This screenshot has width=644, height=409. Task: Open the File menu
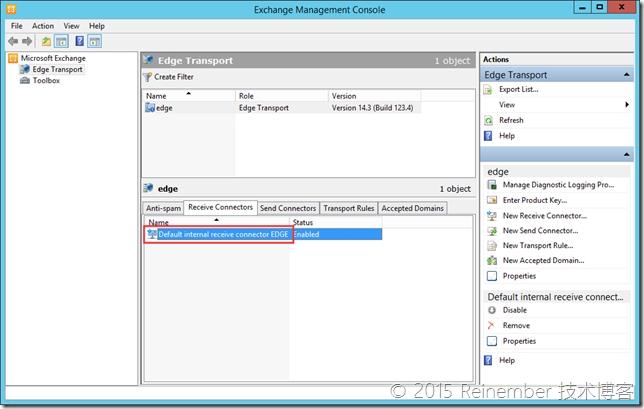click(x=17, y=26)
